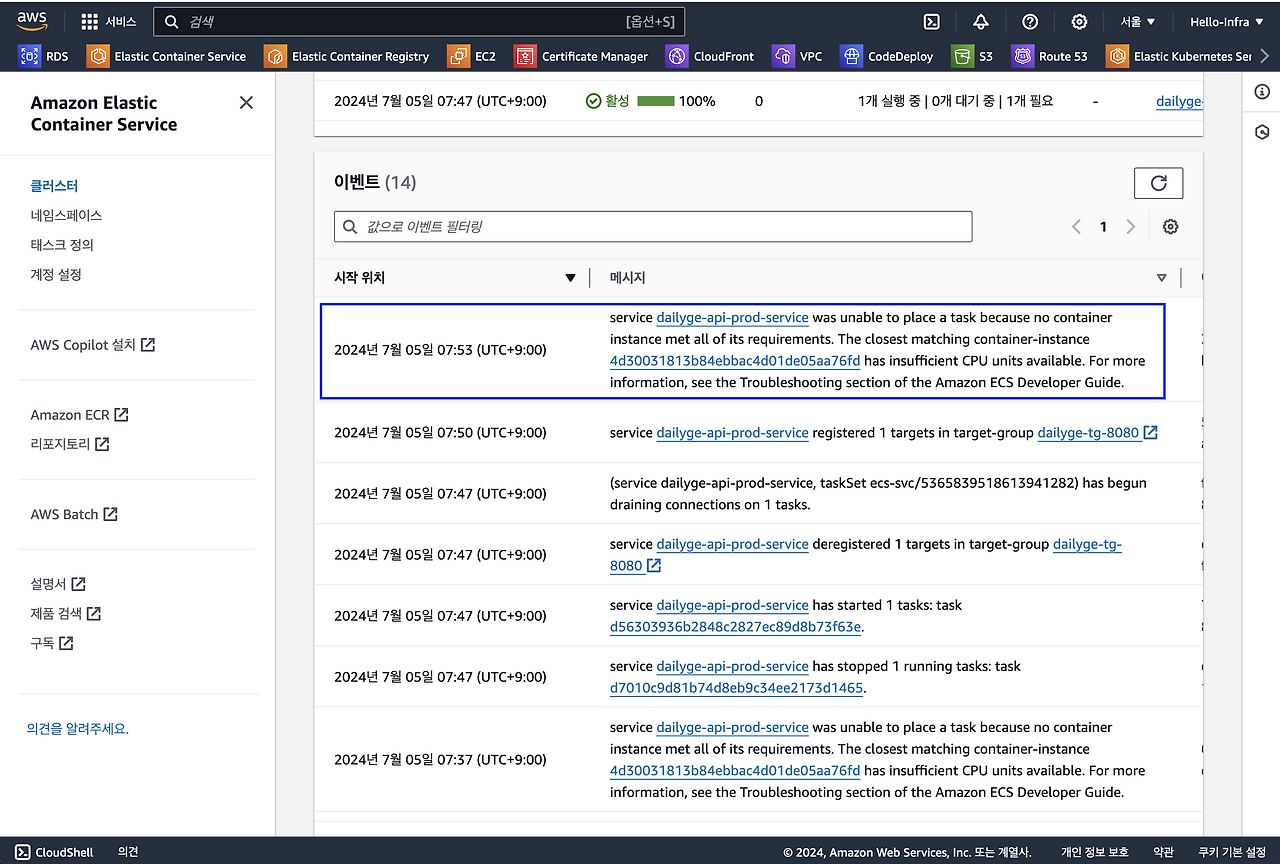Image resolution: width=1280 pixels, height=864 pixels.
Task: Open the 서비스 services grid menu
Action: pos(108,21)
